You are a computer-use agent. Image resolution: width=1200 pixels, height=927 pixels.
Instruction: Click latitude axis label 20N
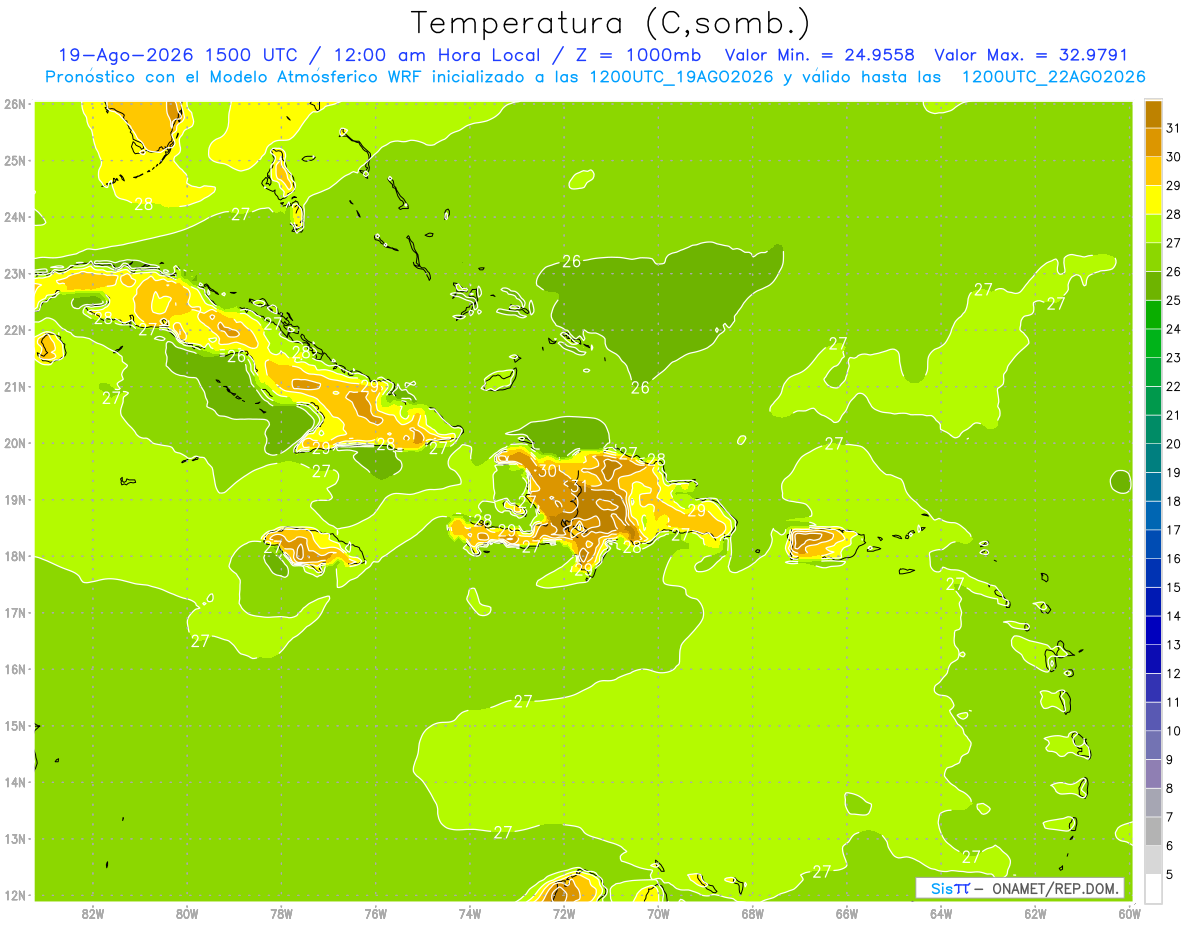tap(14, 443)
